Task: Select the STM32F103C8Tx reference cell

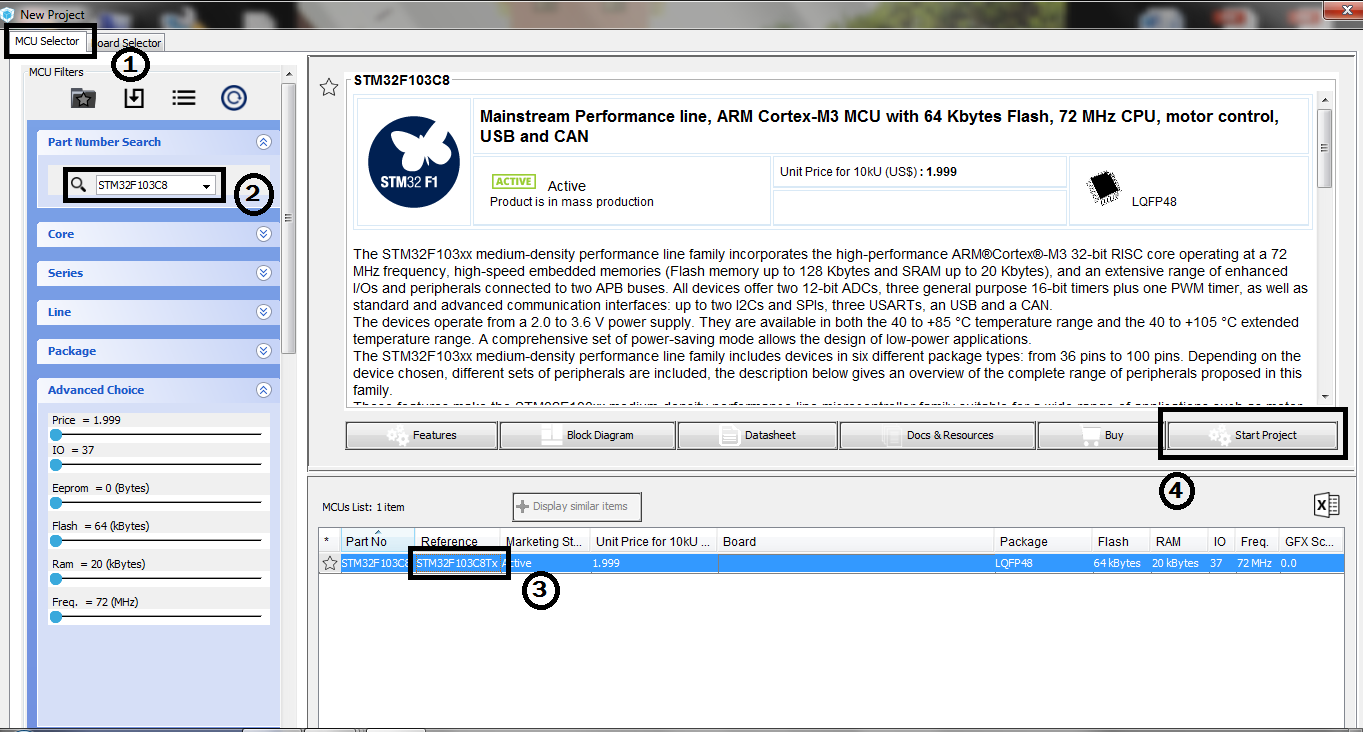Action: pos(457,564)
